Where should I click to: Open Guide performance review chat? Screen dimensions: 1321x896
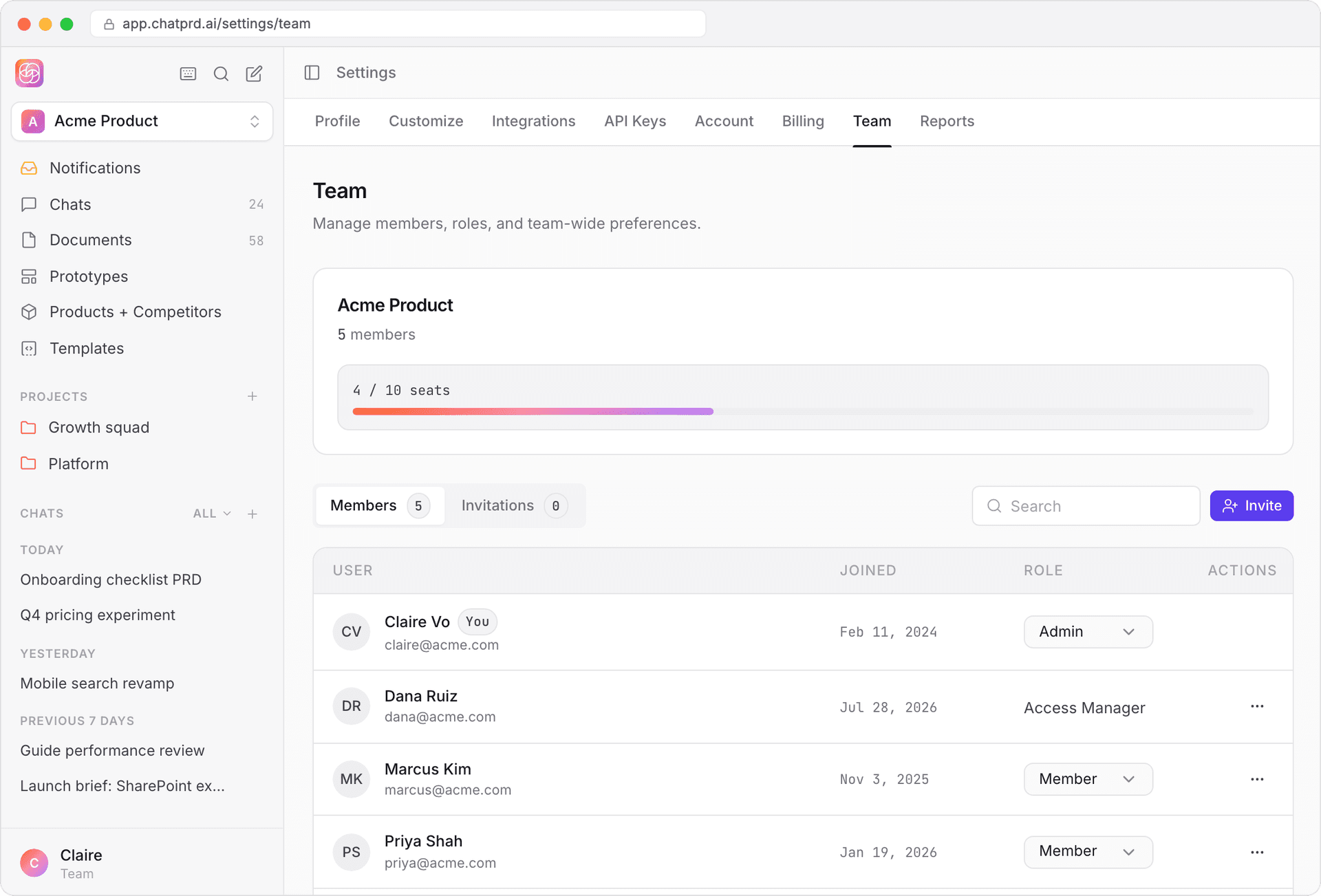pos(112,751)
